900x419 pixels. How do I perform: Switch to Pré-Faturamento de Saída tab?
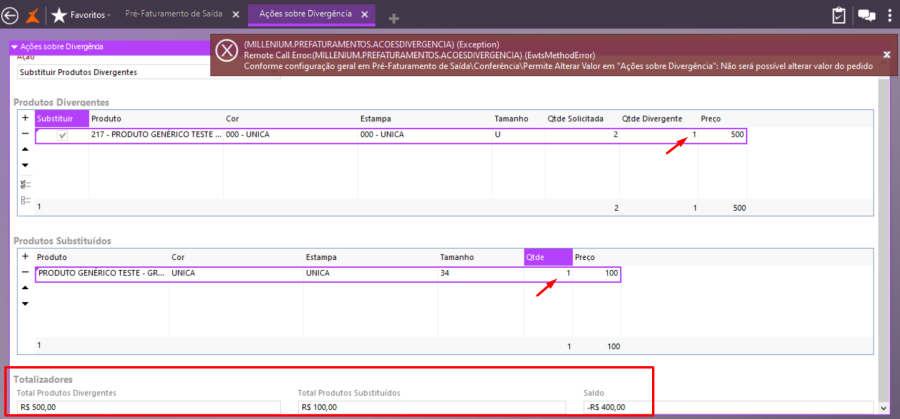174,14
